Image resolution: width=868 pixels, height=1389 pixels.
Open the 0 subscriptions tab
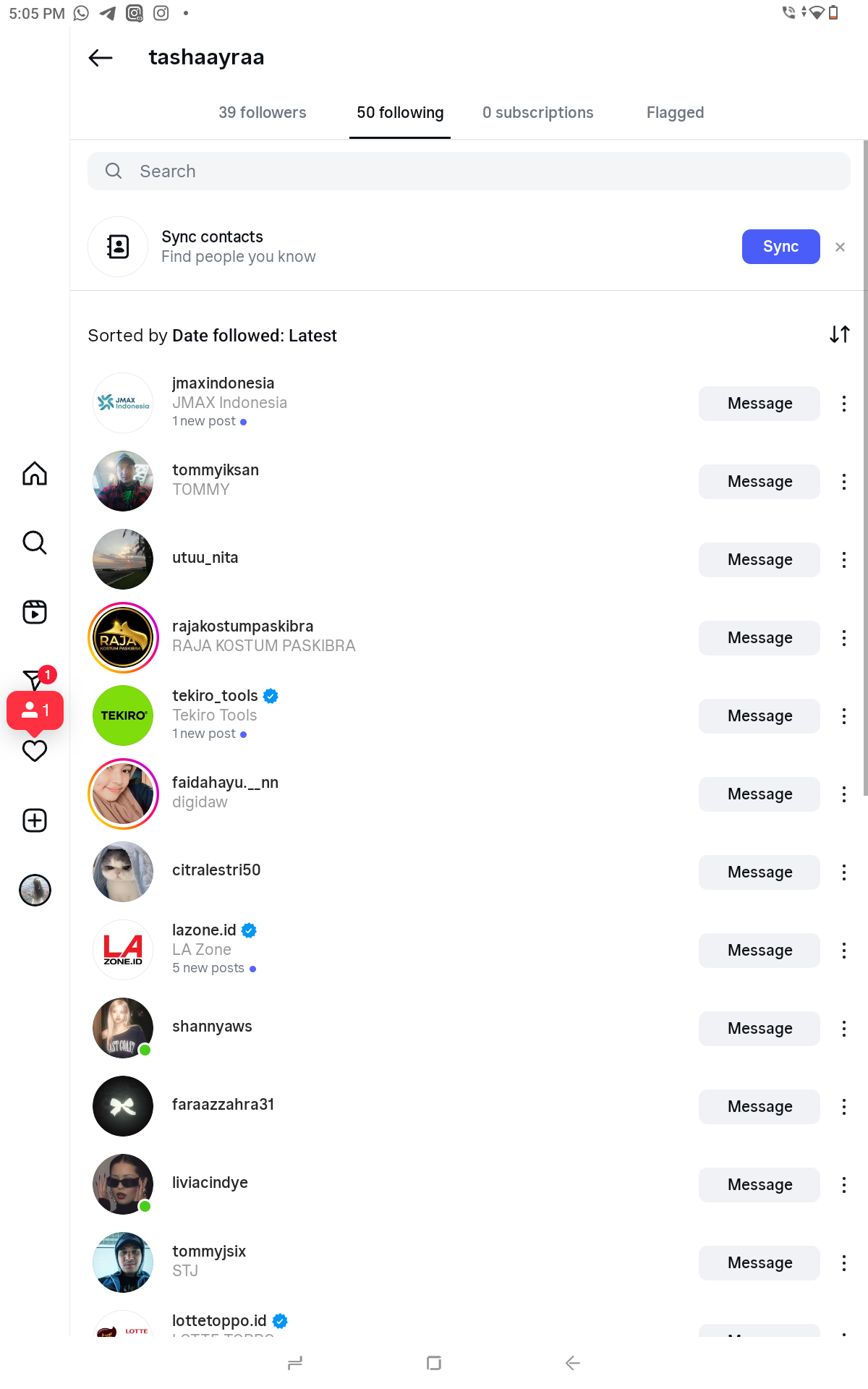point(537,113)
